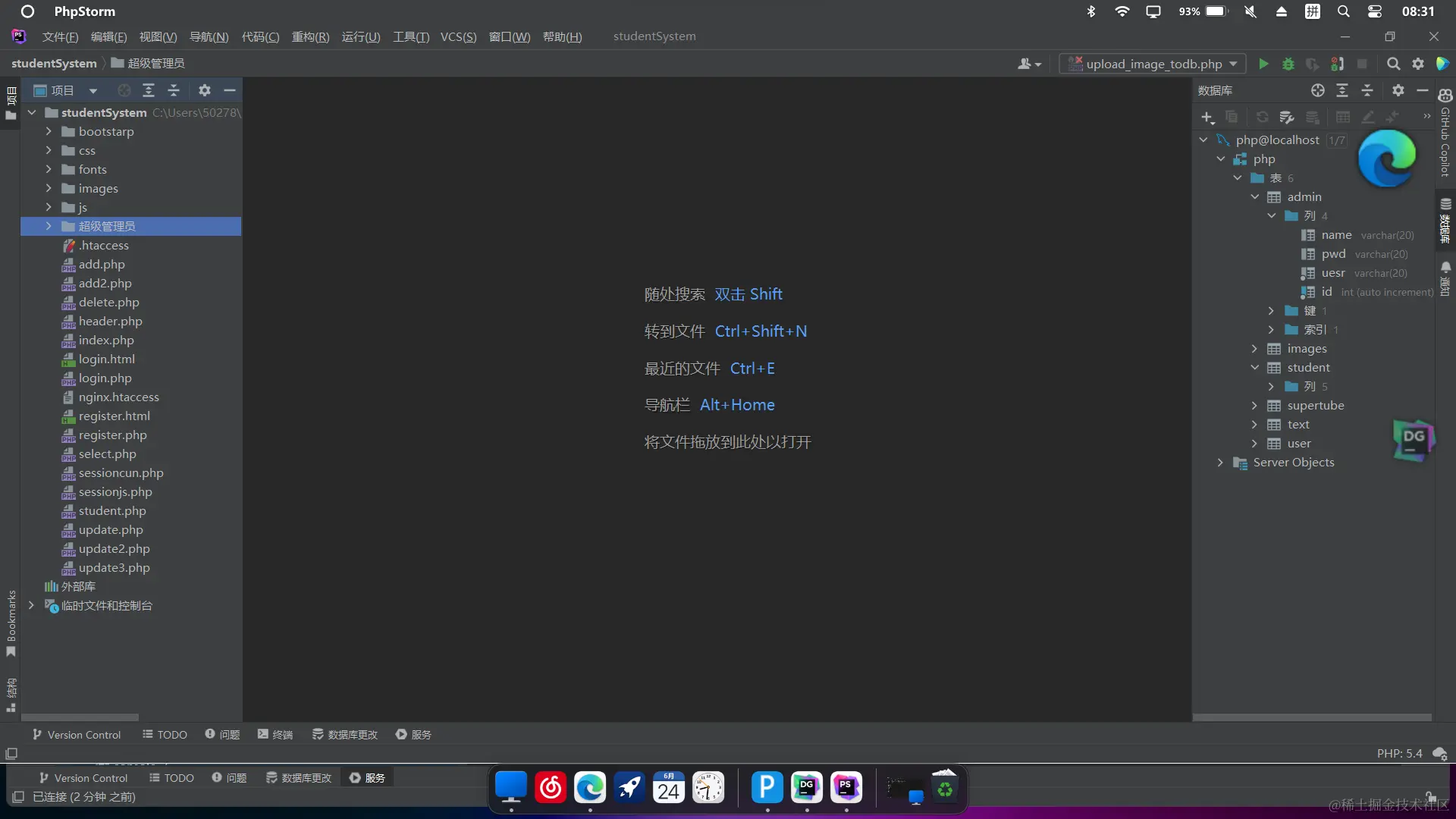Run upload_image_todb.php with the green play button
1456x819 pixels.
tap(1263, 64)
